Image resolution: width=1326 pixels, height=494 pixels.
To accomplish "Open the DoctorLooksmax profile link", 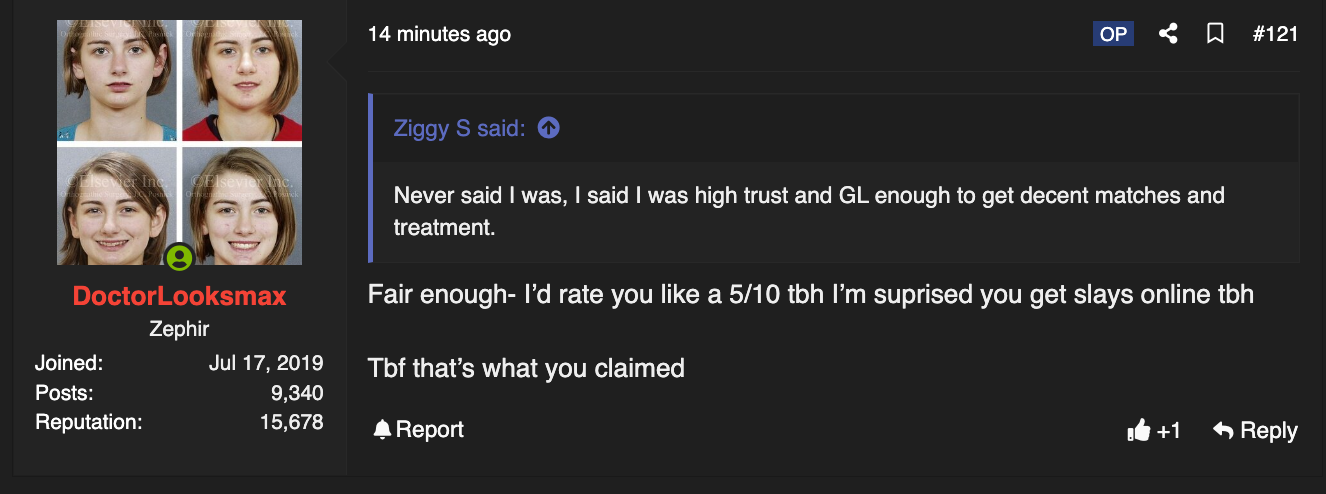I will 180,296.
